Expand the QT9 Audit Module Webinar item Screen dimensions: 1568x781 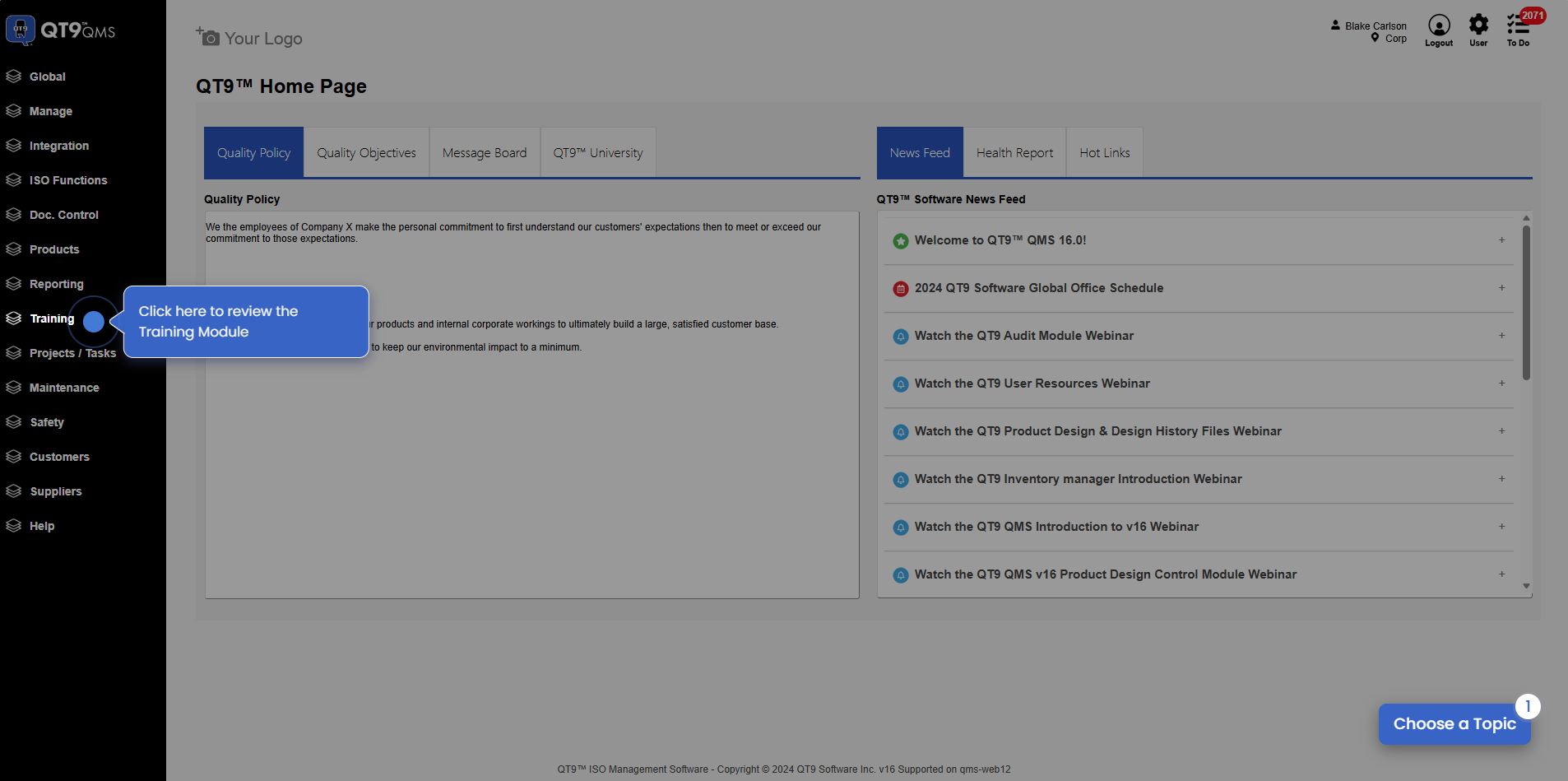click(1501, 335)
